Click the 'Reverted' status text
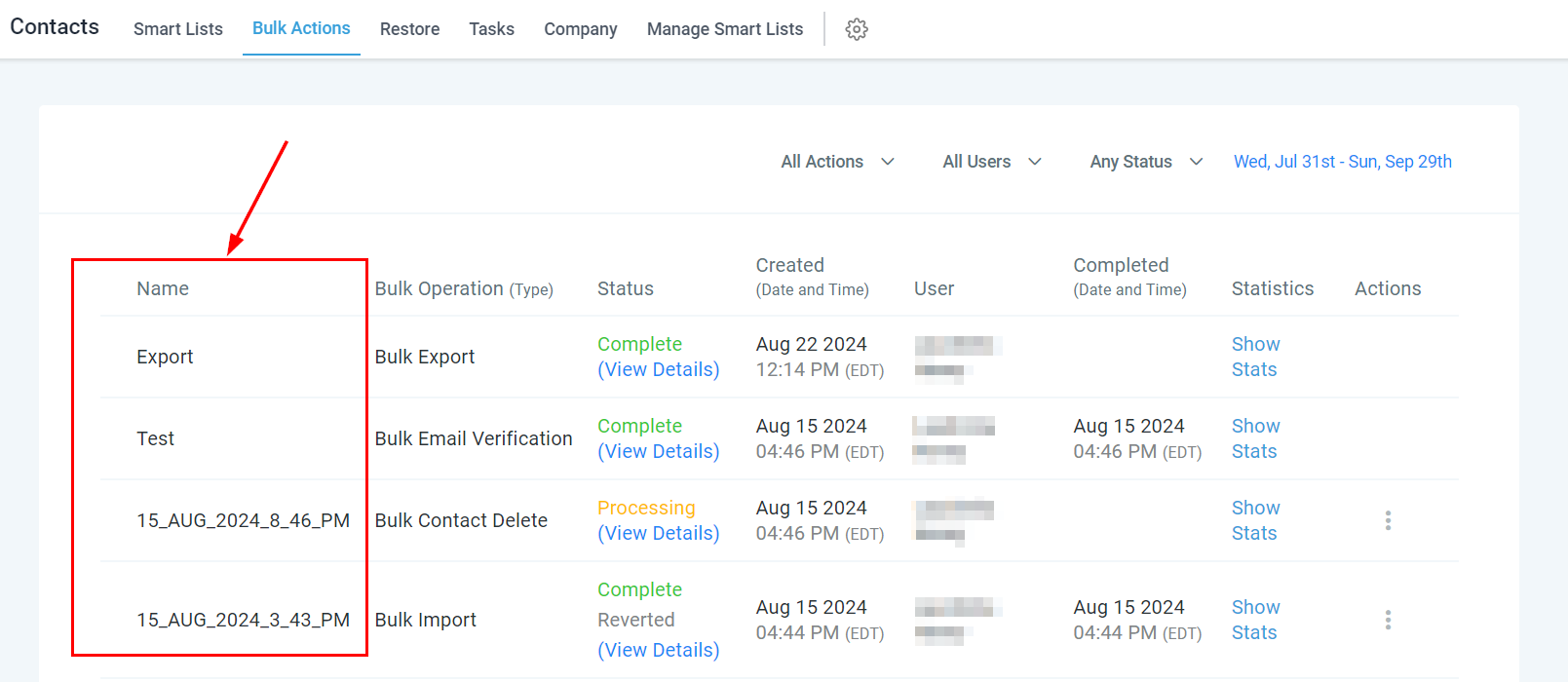This screenshot has width=1568, height=682. (x=636, y=620)
